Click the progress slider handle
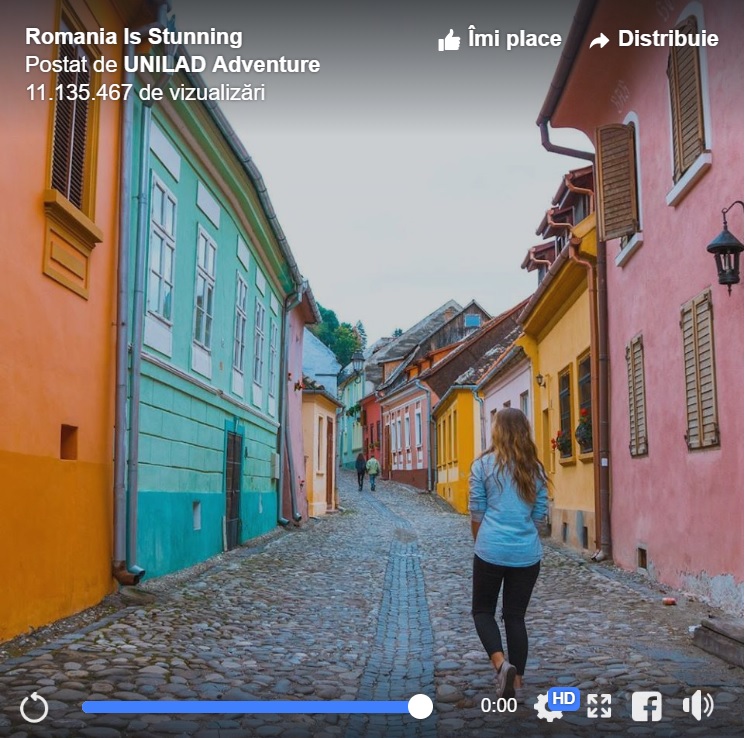The image size is (745, 738). pos(420,707)
